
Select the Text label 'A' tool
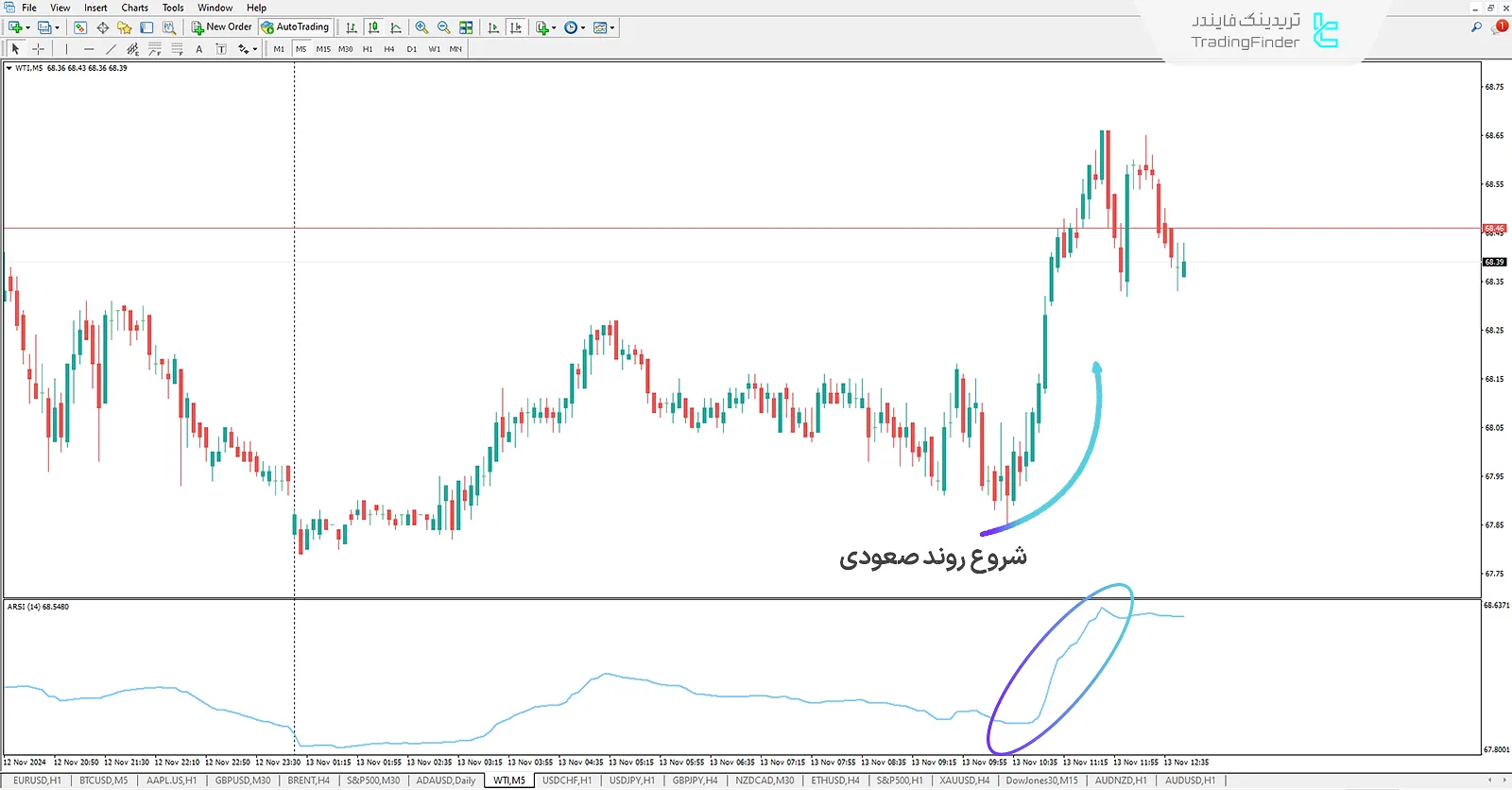coord(198,49)
